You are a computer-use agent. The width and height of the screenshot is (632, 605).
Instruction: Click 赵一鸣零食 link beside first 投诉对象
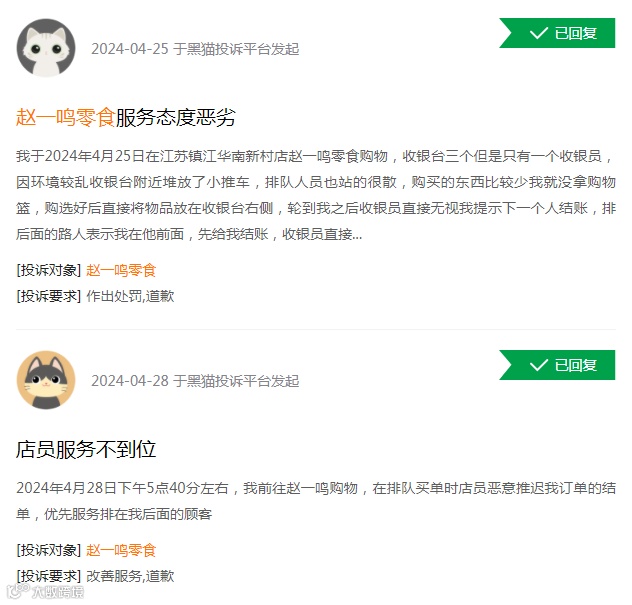(x=121, y=270)
